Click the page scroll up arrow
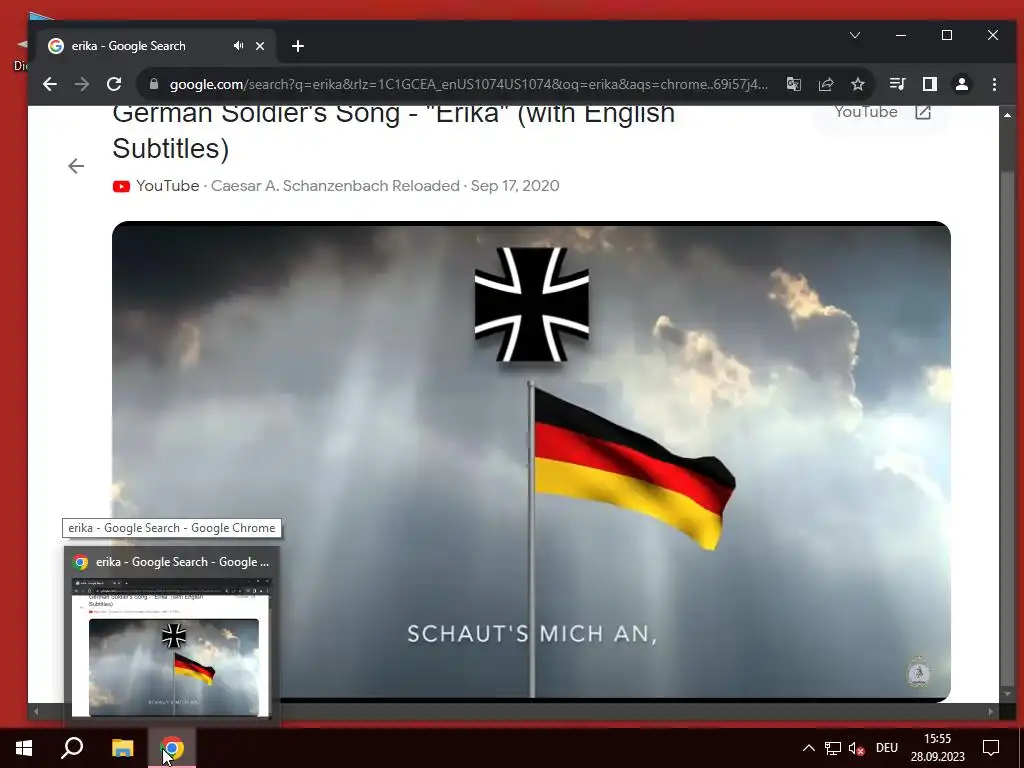 pyautogui.click(x=1007, y=115)
